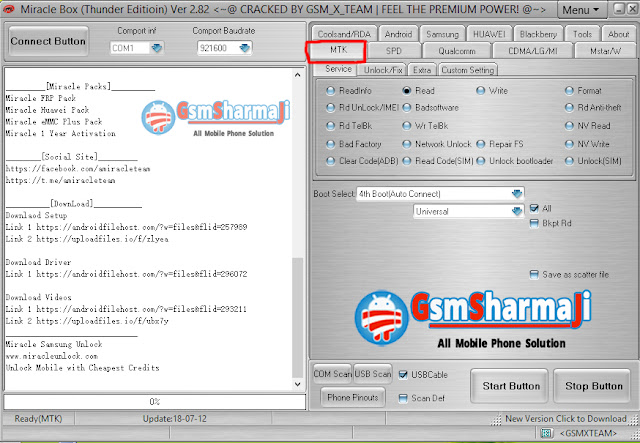
Task: Open the Unlock/Fix sub-tab
Action: click(x=383, y=70)
